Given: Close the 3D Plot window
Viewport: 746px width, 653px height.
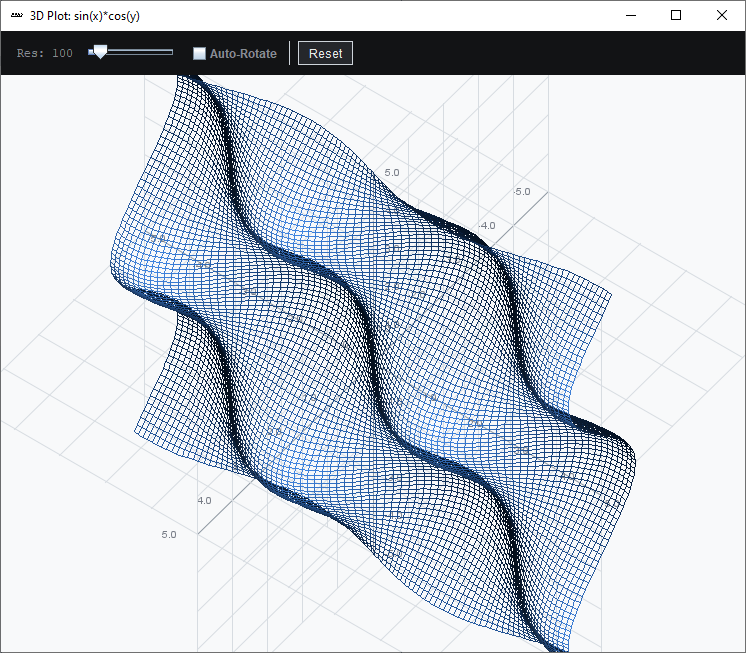Looking at the screenshot, I should pos(721,16).
